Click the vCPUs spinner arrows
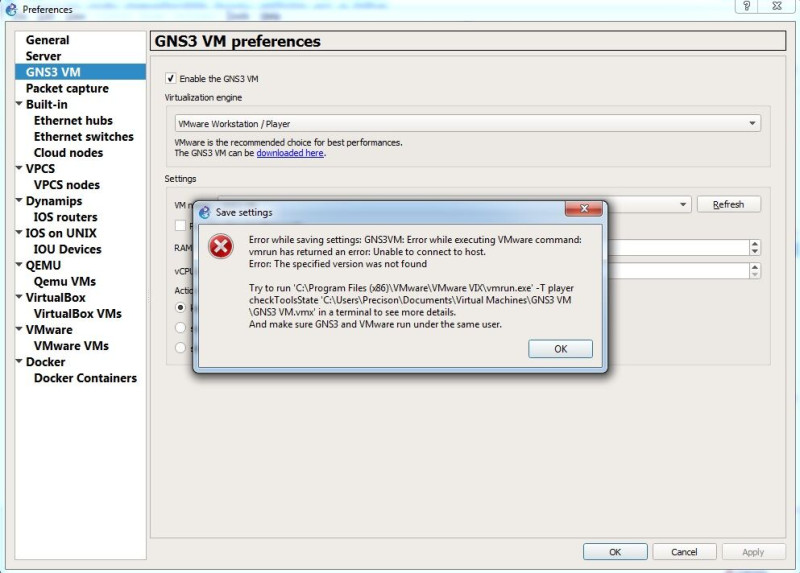Image resolution: width=800 pixels, height=573 pixels. click(x=755, y=270)
